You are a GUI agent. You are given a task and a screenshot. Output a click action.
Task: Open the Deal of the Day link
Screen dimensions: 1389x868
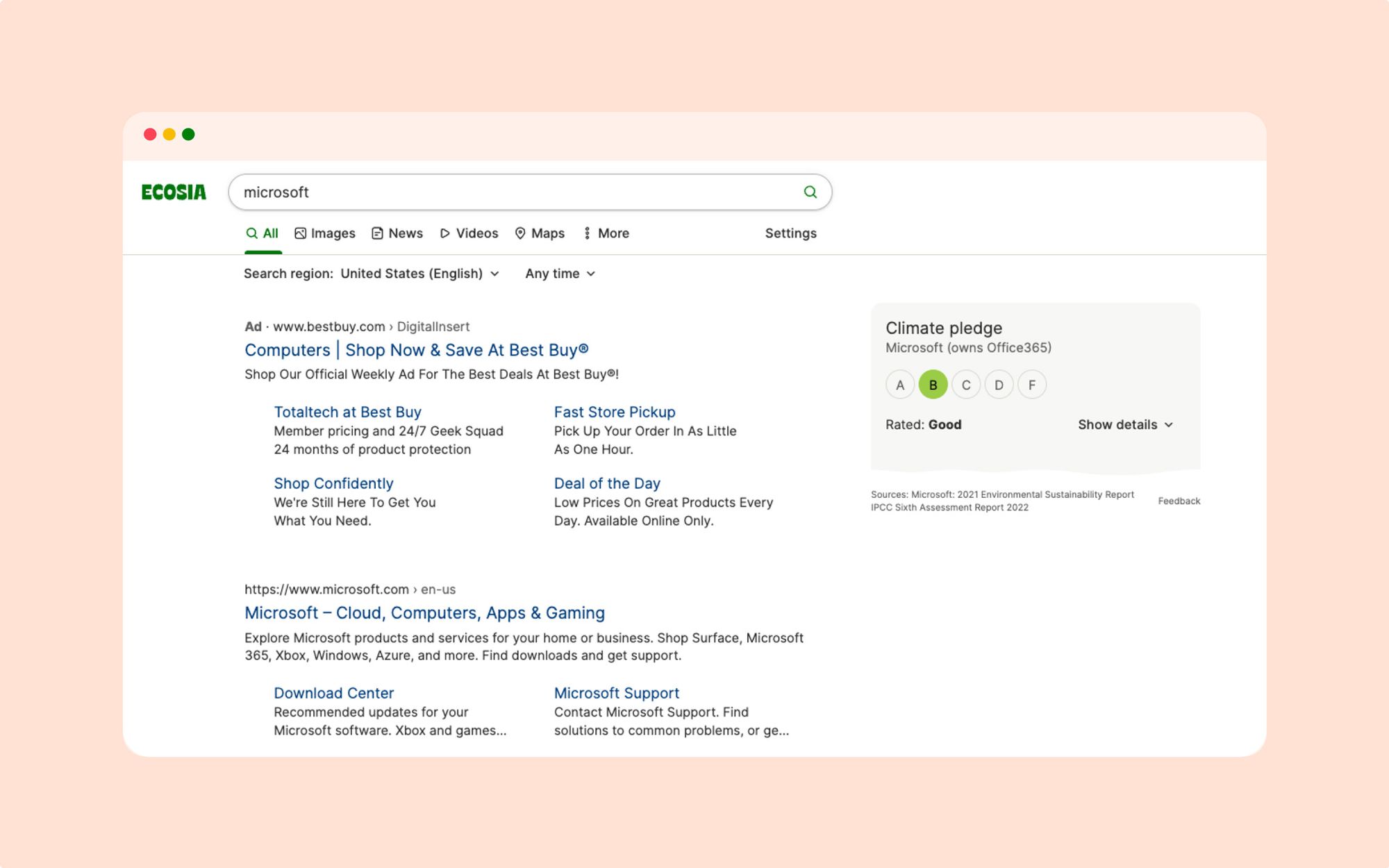(607, 483)
